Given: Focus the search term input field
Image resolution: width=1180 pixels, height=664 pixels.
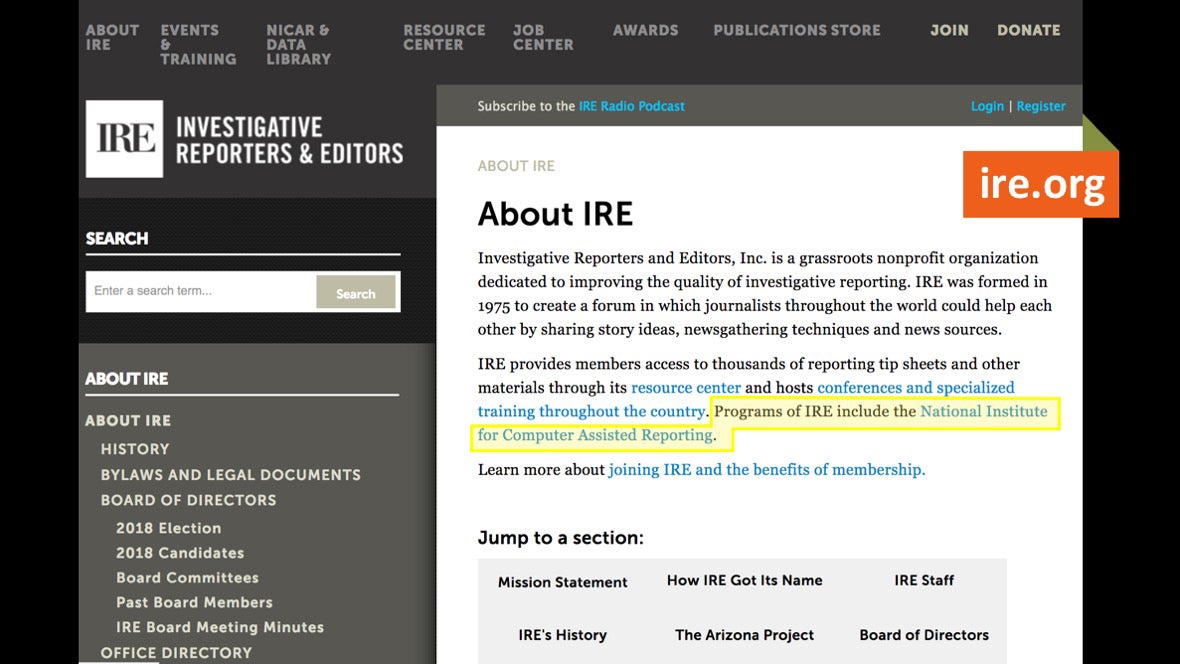Looking at the screenshot, I should pos(201,291).
